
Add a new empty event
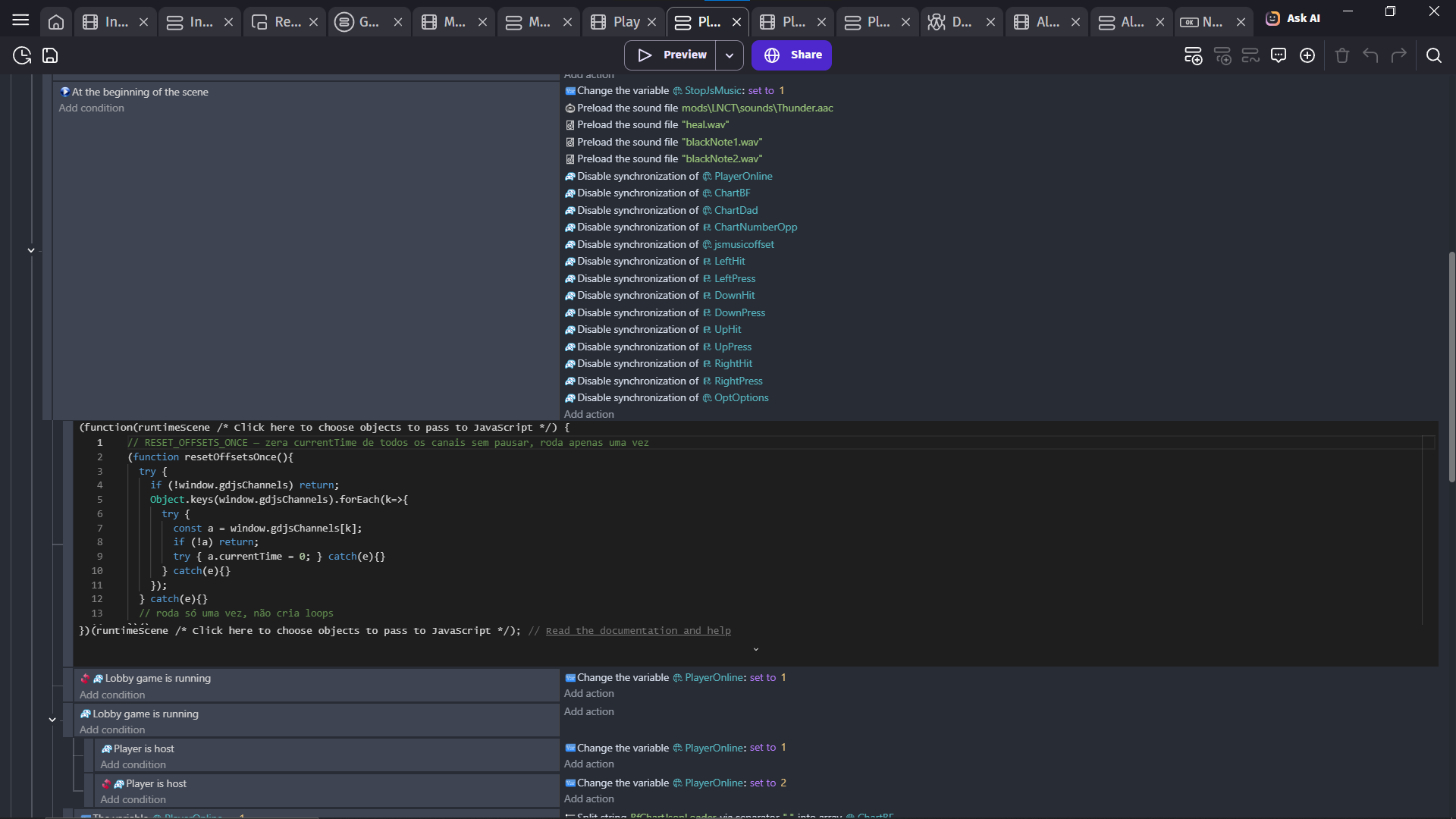tap(1193, 55)
